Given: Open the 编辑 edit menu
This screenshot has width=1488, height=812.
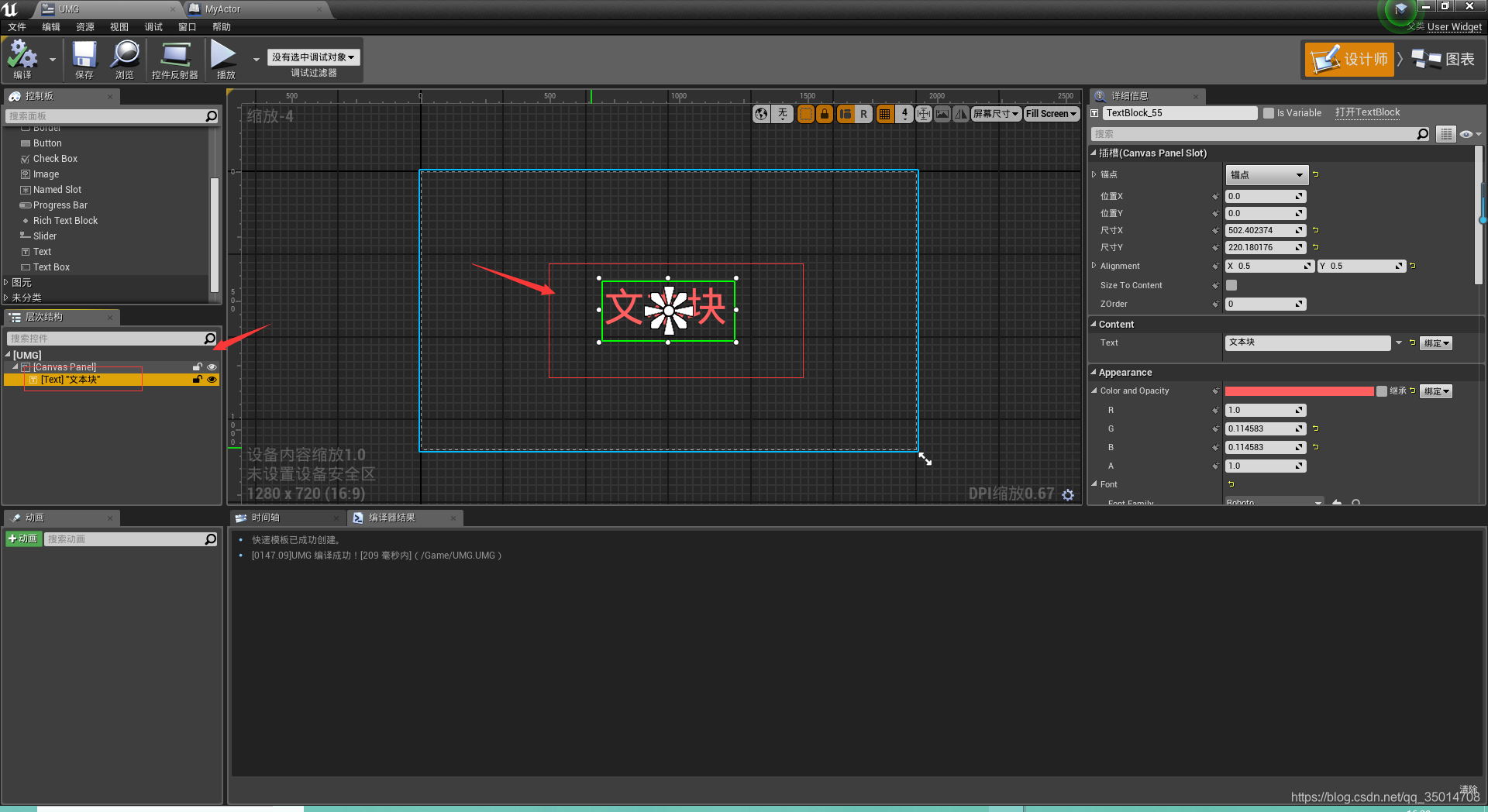Looking at the screenshot, I should (51, 27).
